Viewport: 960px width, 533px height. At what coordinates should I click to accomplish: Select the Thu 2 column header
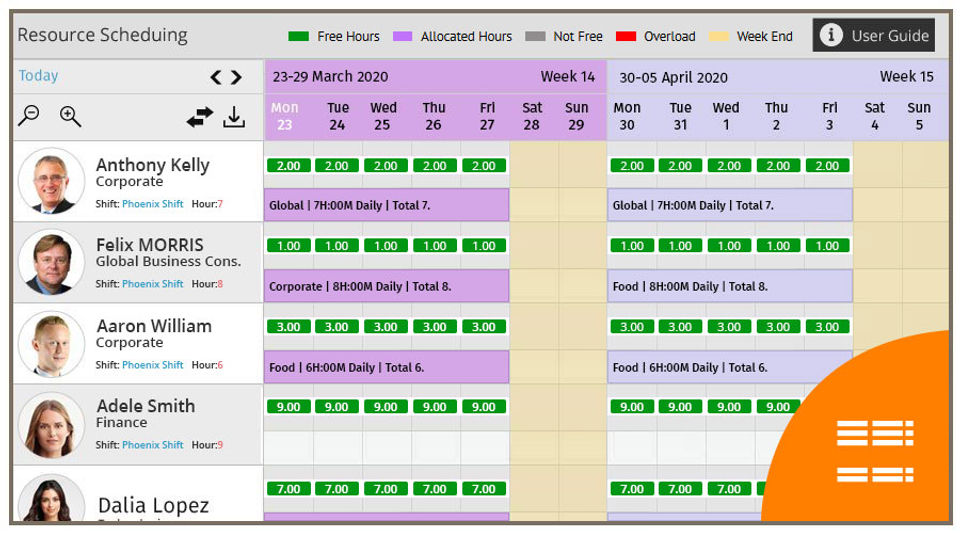point(776,116)
